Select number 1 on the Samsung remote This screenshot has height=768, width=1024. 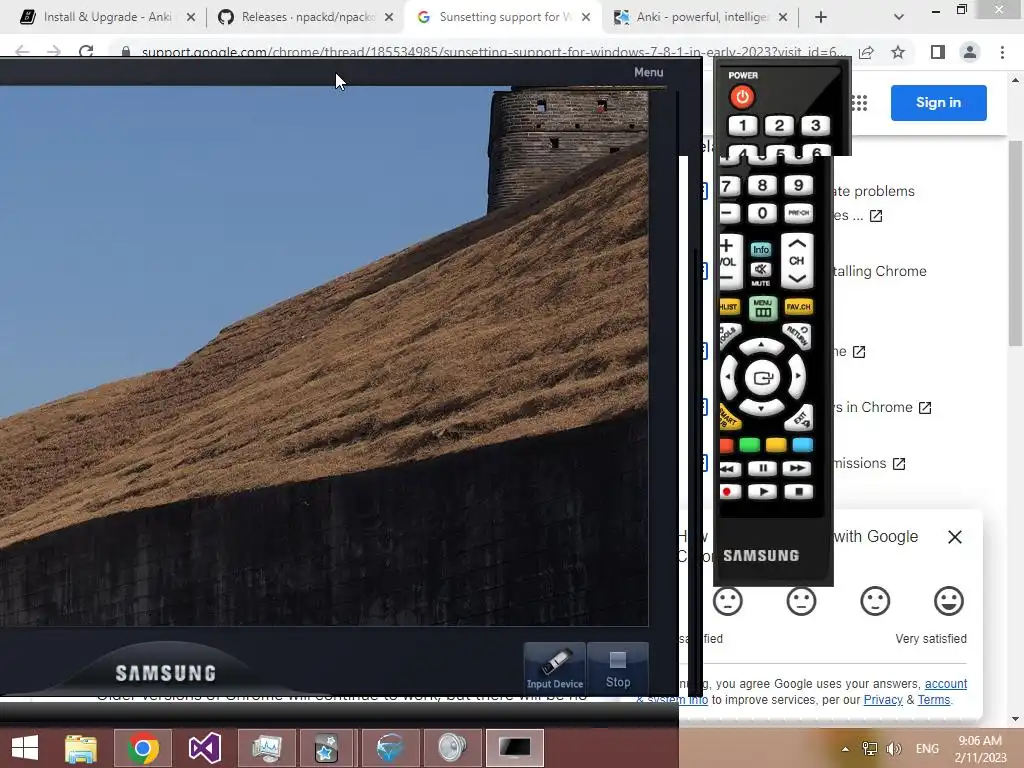pyautogui.click(x=743, y=125)
